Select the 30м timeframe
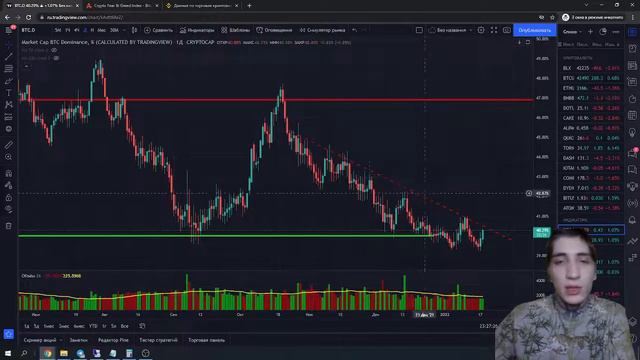Screen dimensions: 640x360 pos(114,30)
